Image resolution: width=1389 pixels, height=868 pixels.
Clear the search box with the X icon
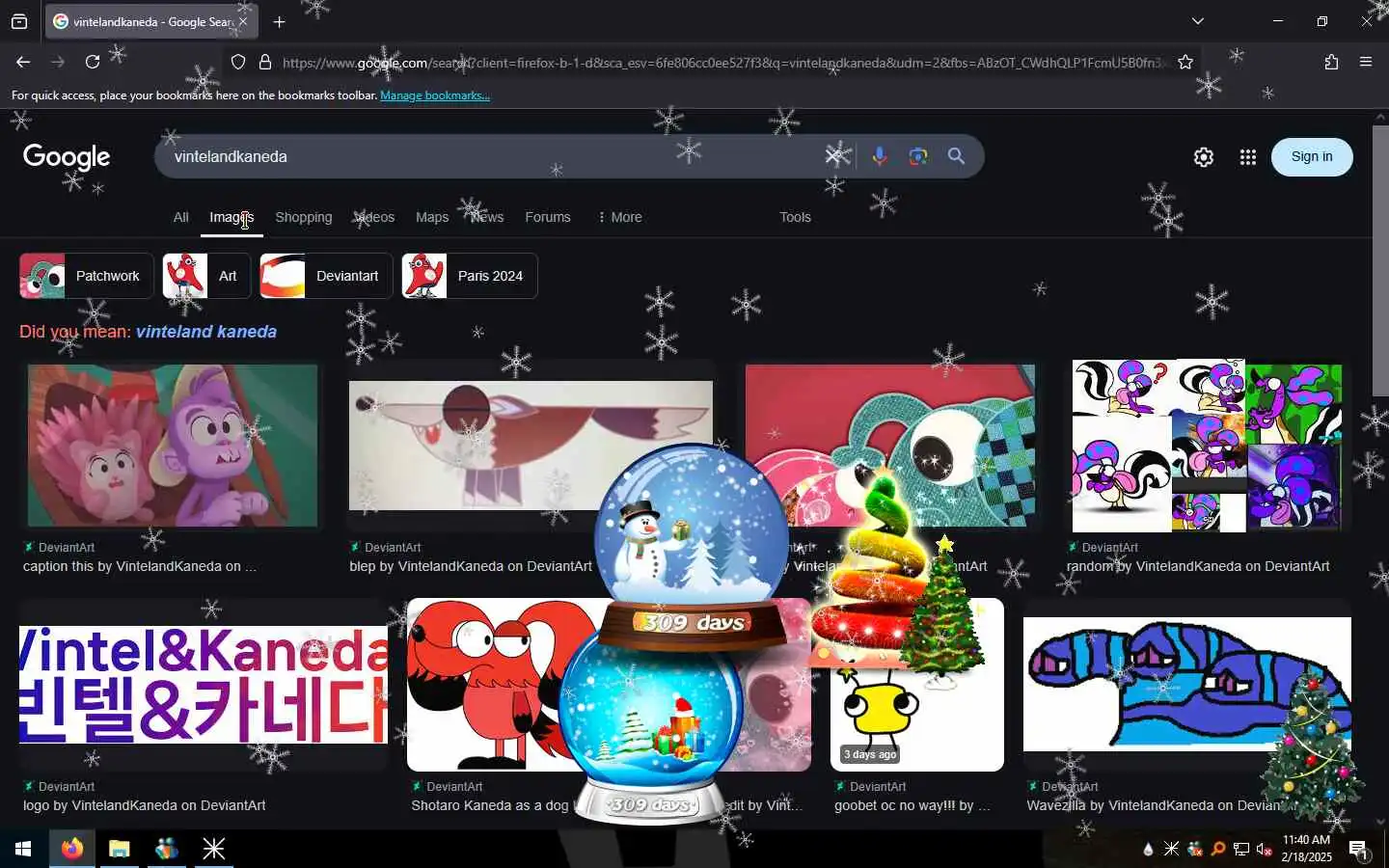834,156
